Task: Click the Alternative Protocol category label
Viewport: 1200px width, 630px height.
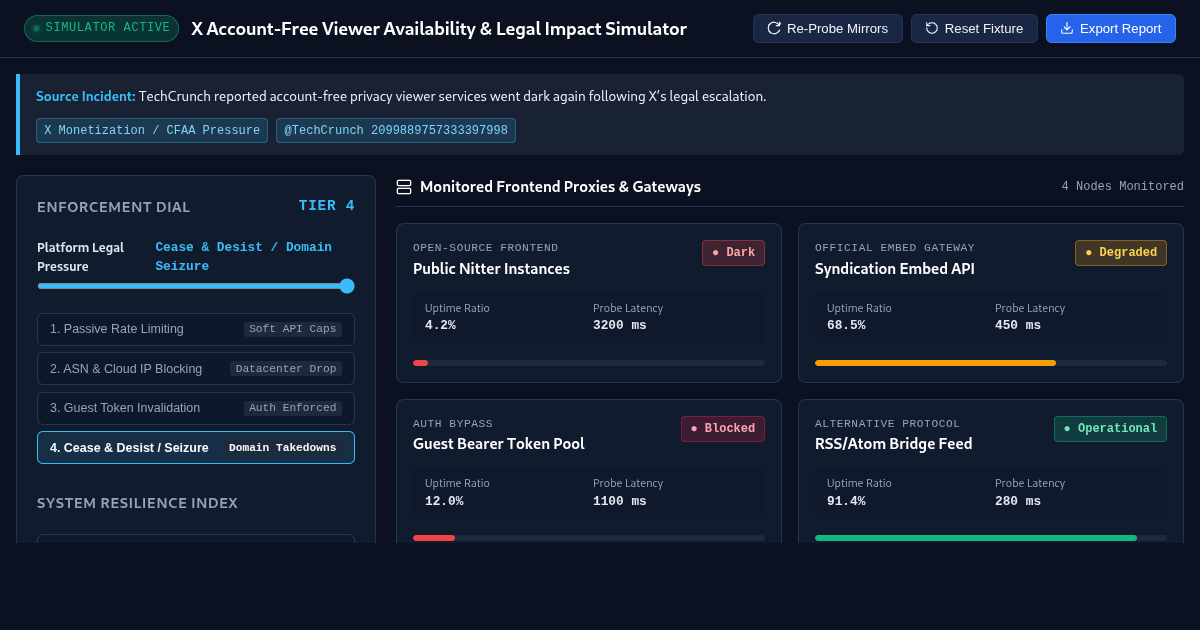Action: pyautogui.click(x=888, y=424)
